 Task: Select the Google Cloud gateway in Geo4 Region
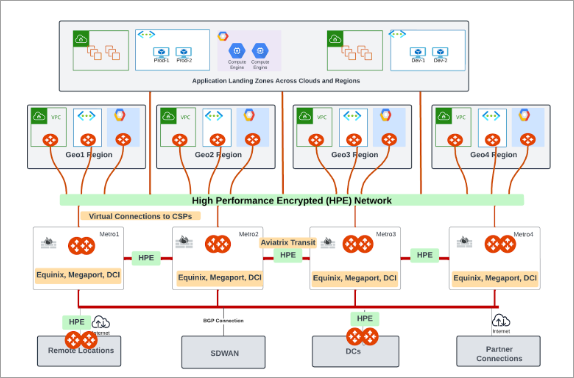click(x=528, y=139)
